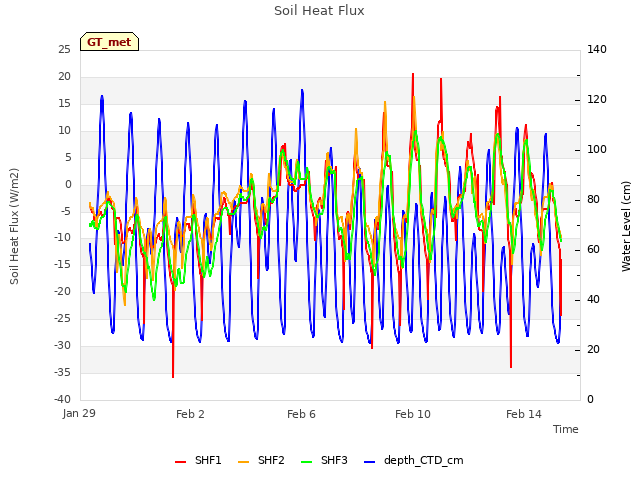640x480 pixels.
Task: Click the blue depth_CTD_cm legend swatch
Action: [369, 462]
